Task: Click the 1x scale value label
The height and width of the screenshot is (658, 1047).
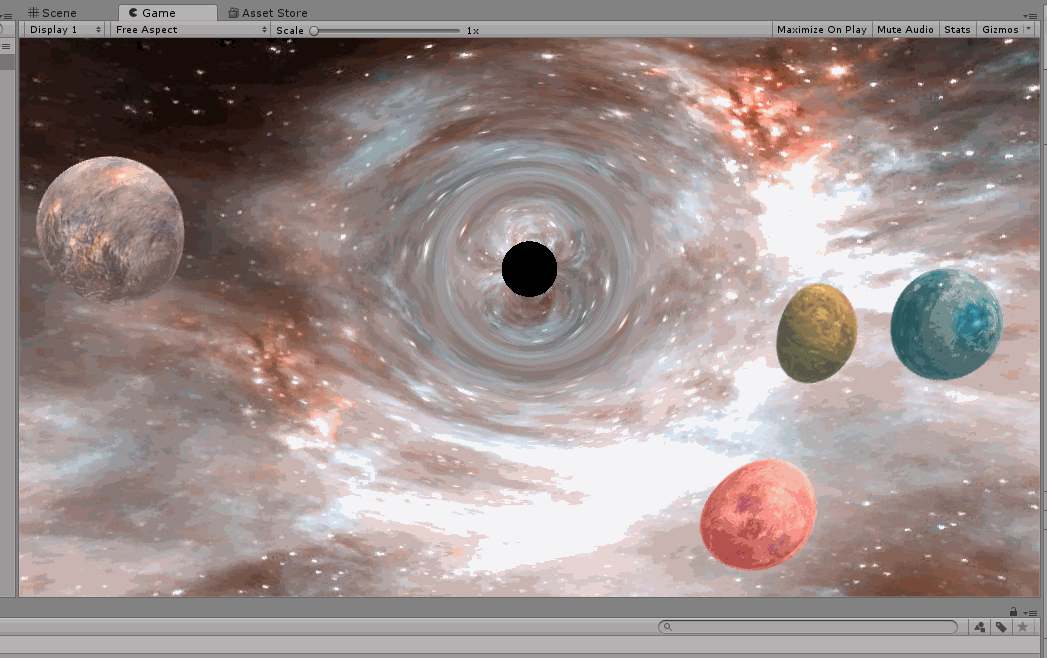Action: [x=473, y=31]
